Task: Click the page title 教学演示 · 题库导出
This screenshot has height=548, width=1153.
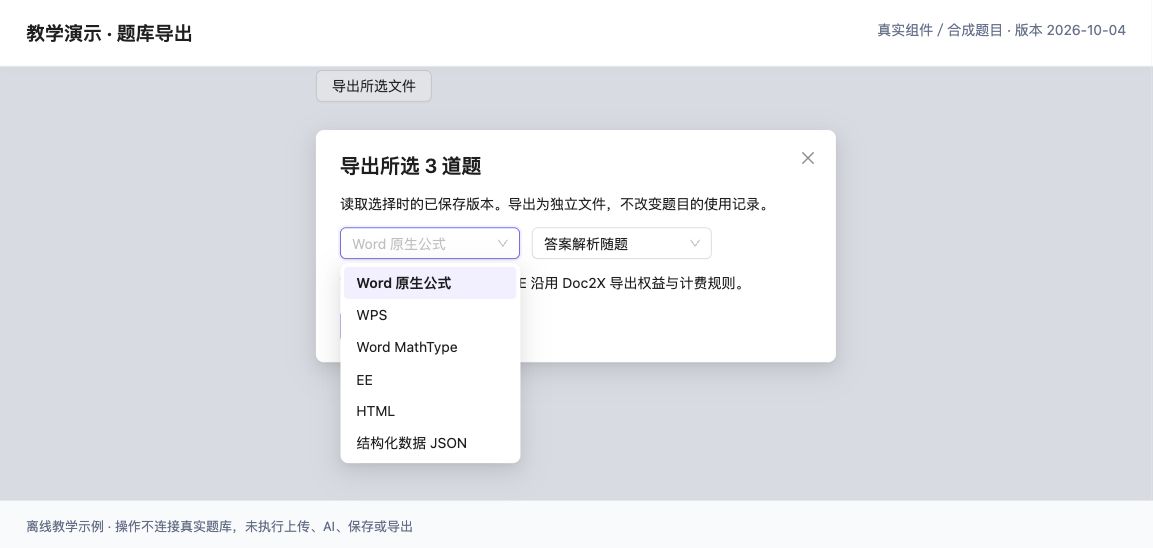Action: [x=109, y=34]
